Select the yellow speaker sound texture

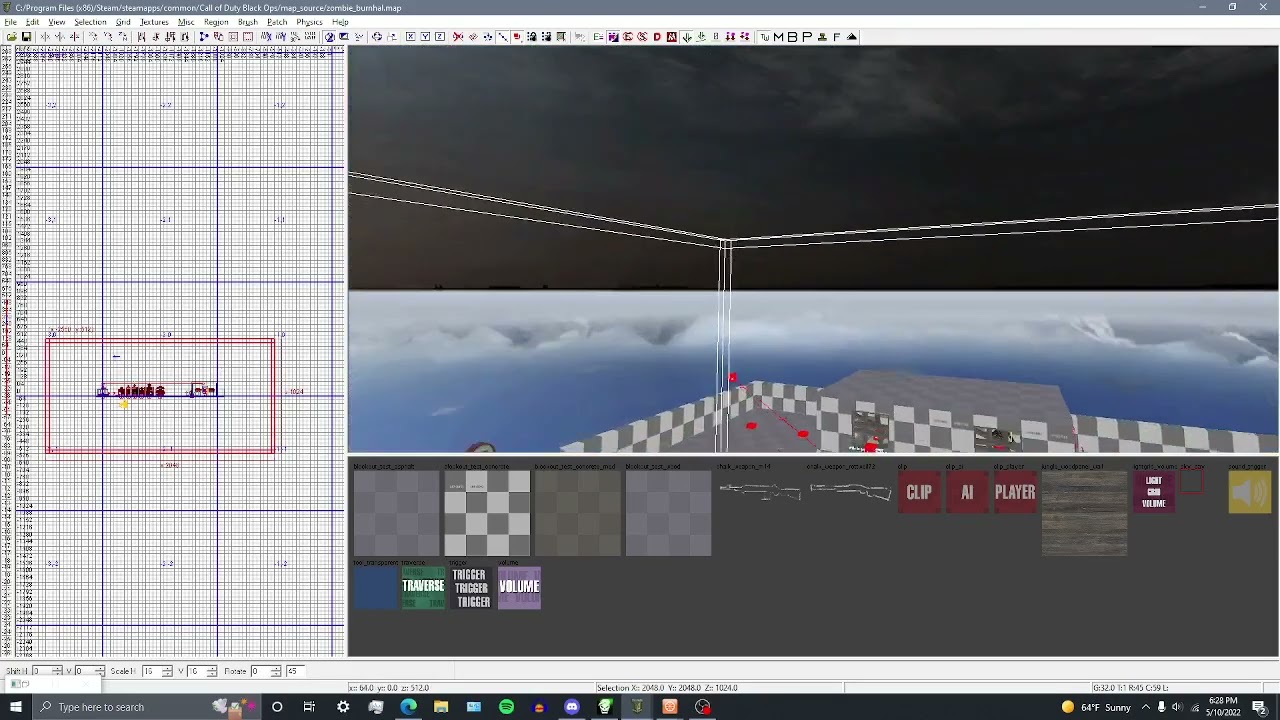pyautogui.click(x=1250, y=492)
